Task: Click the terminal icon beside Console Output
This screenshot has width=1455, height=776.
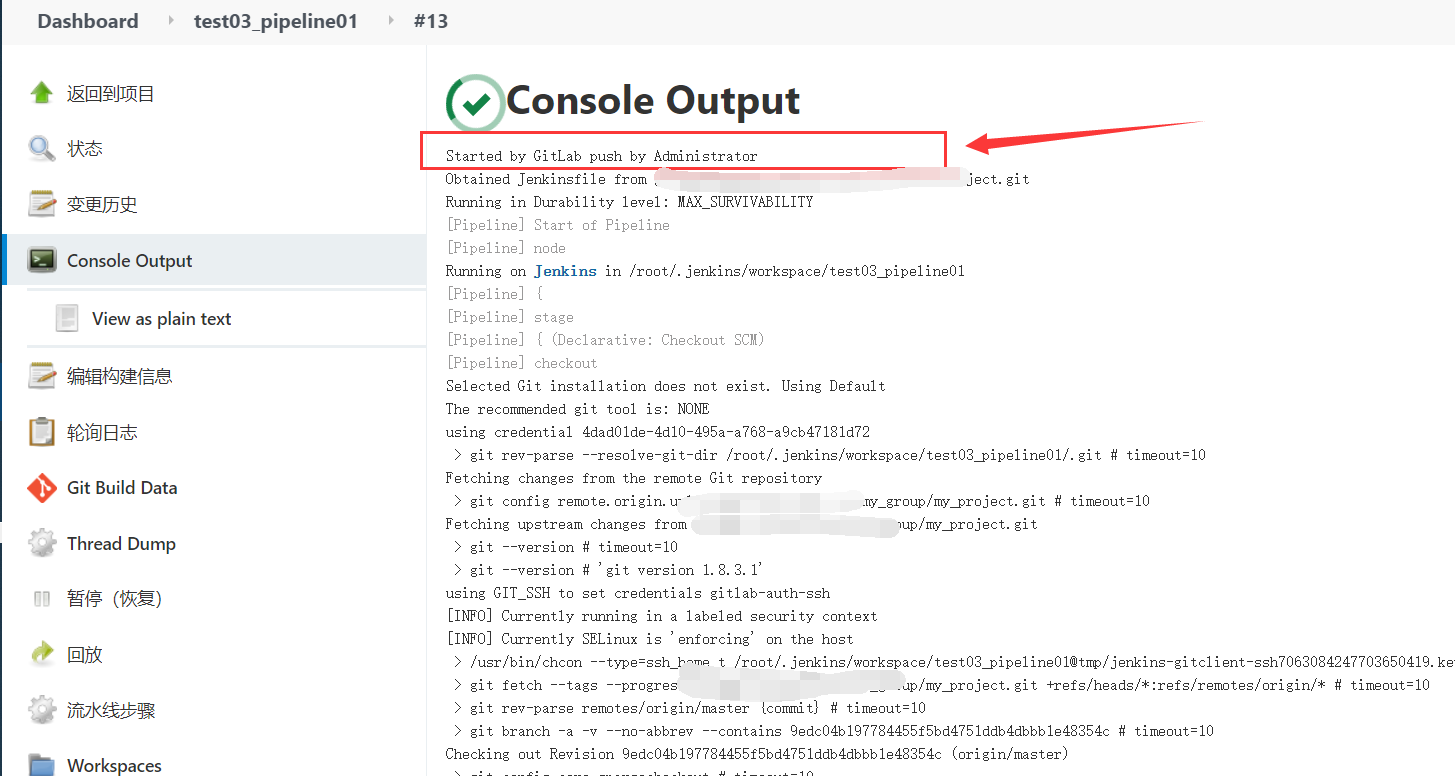Action: coord(41,260)
